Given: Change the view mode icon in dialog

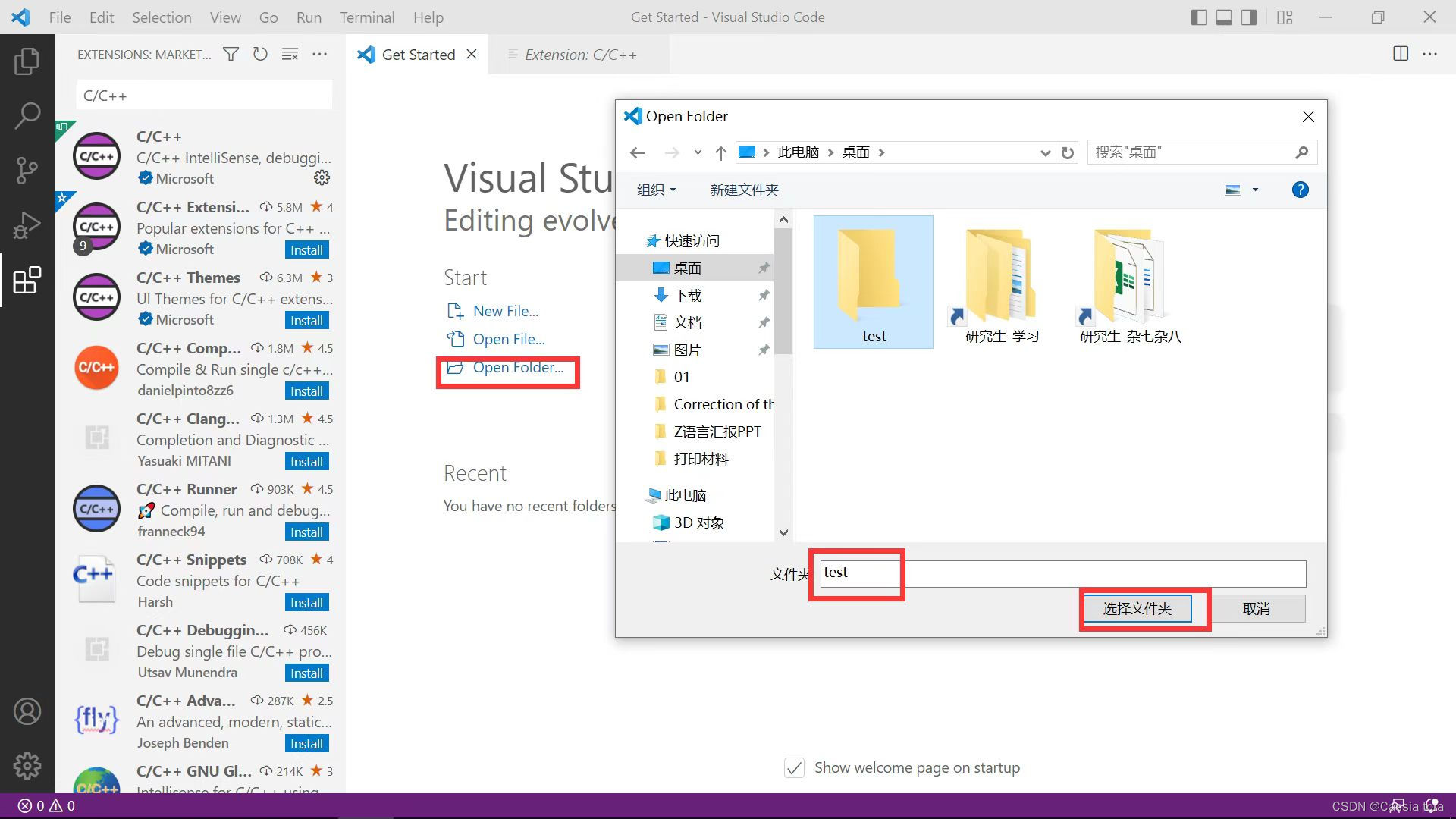Looking at the screenshot, I should [x=1233, y=190].
